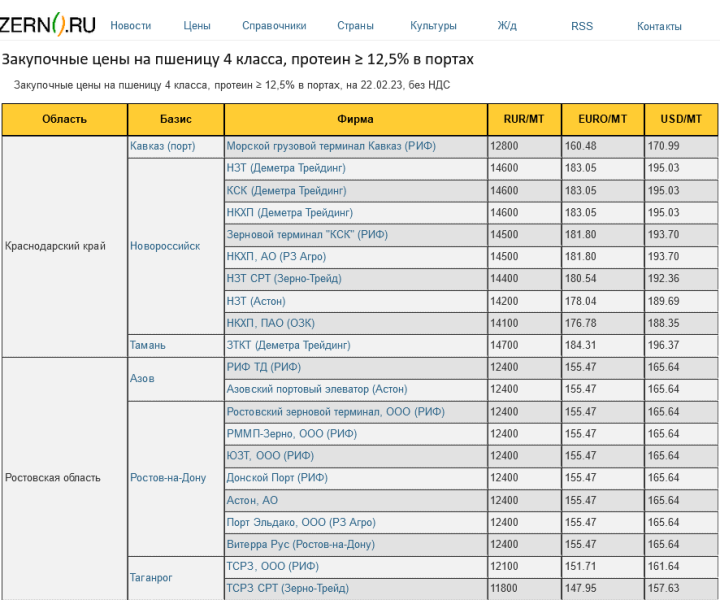Open the Контакты page
The image size is (720, 600).
(x=659, y=26)
